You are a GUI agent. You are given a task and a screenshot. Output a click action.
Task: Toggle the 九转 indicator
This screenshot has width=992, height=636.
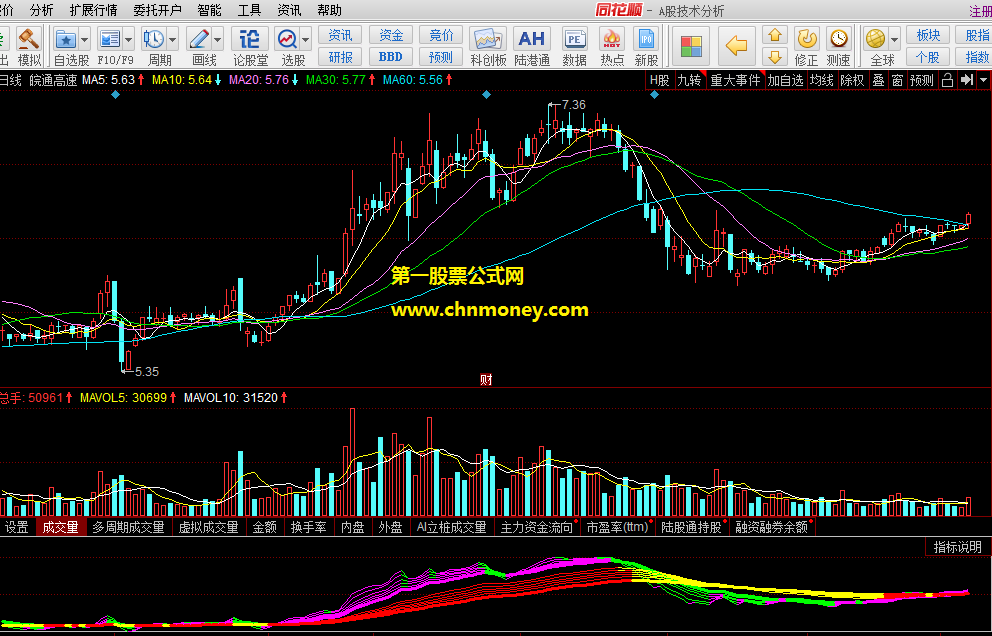[x=689, y=80]
